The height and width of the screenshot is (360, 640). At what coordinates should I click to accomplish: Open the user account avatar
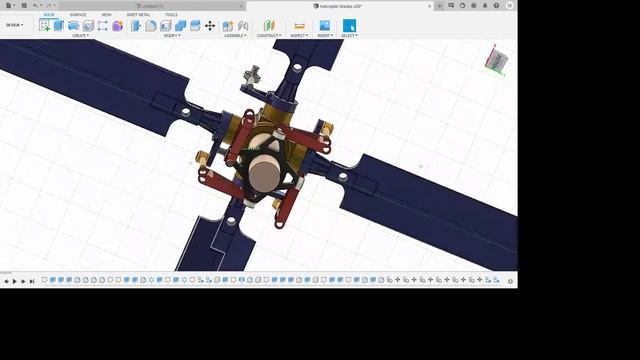(x=509, y=6)
